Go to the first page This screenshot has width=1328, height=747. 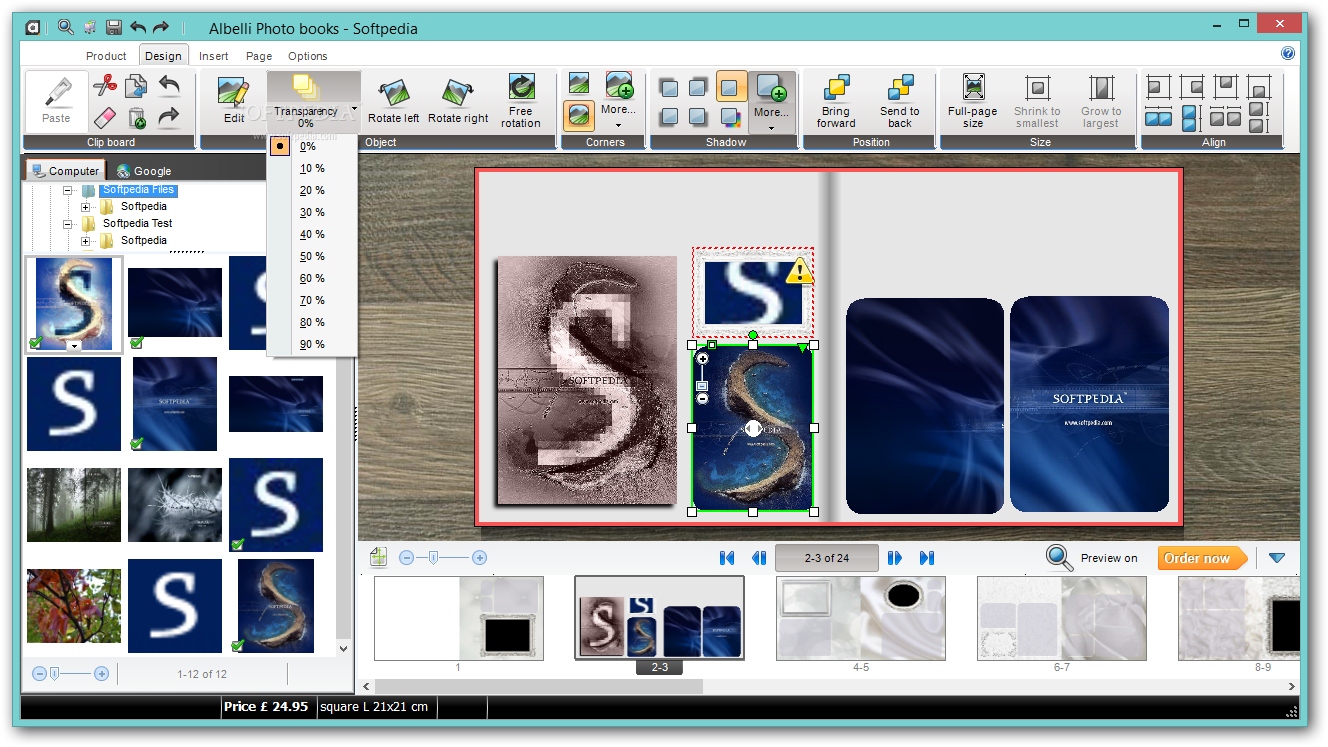(727, 558)
